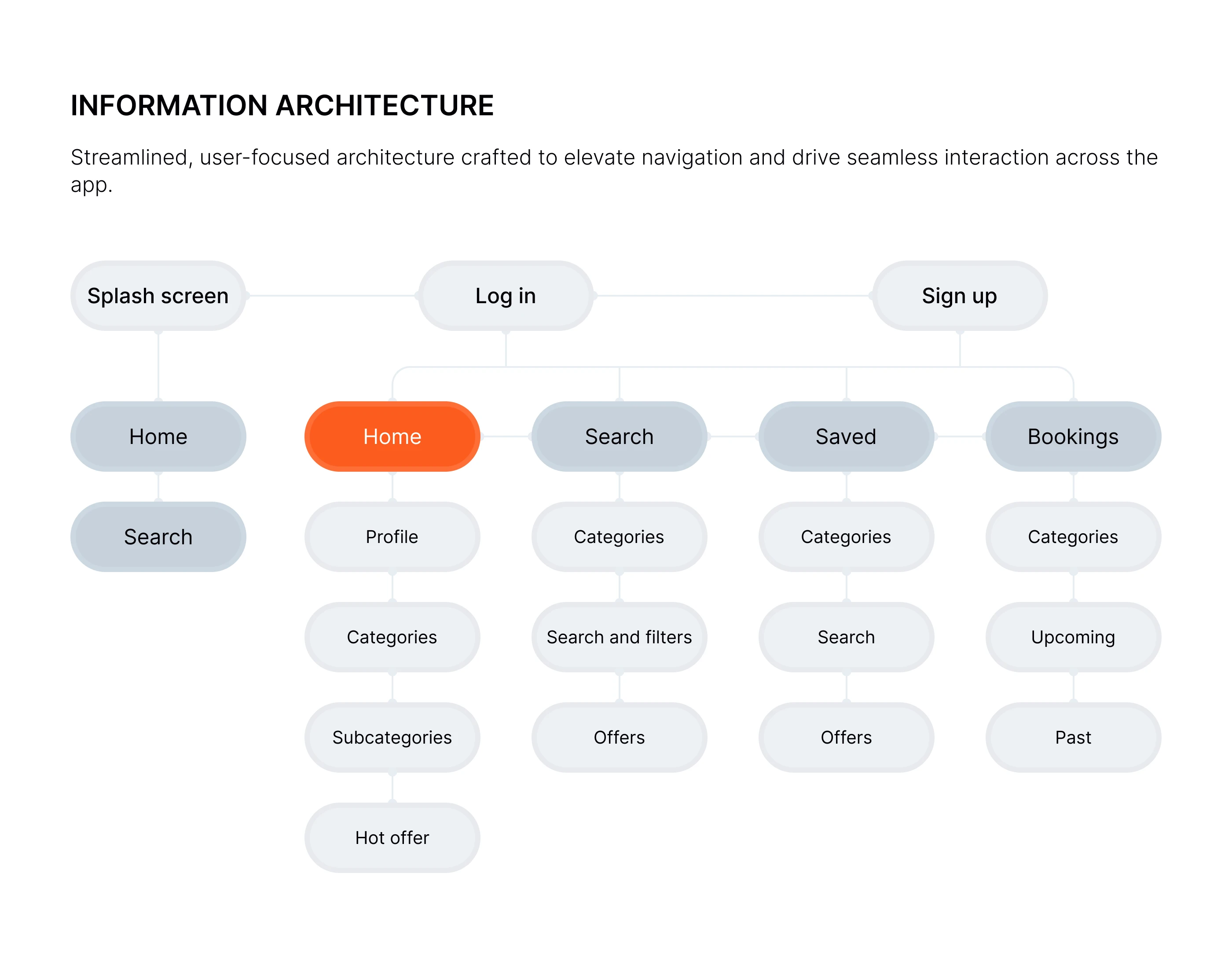
Task: Click the gray Home node under Splash screen
Action: 158,436
